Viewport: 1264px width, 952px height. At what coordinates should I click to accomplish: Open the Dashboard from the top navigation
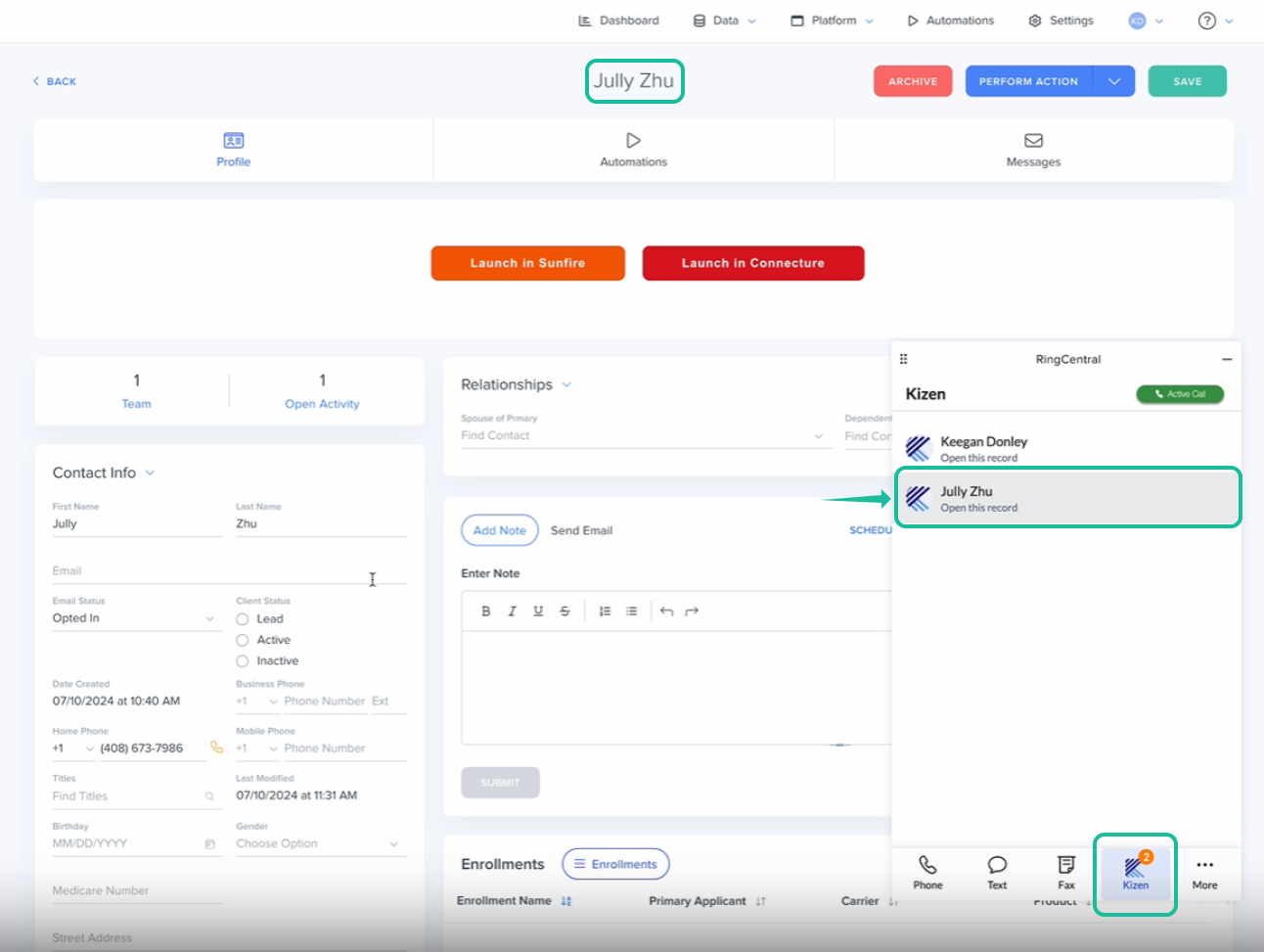(x=618, y=21)
